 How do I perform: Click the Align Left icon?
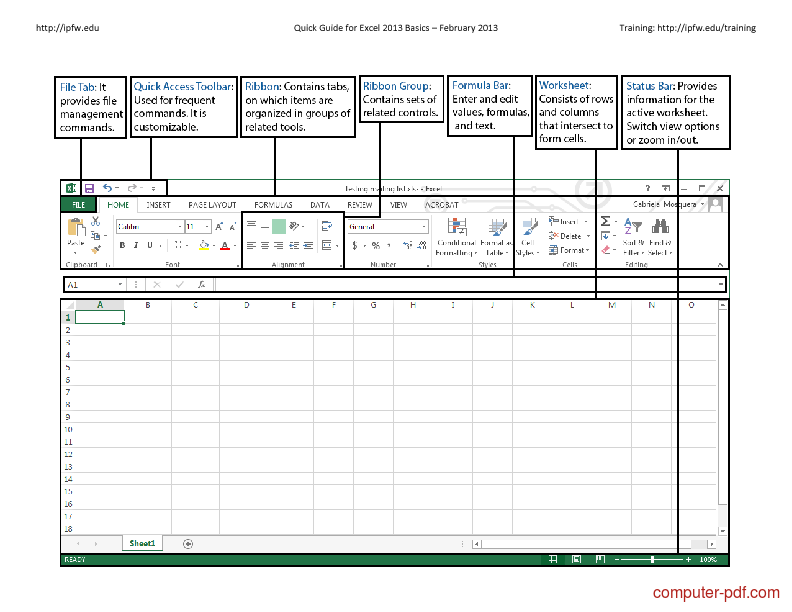tap(251, 245)
